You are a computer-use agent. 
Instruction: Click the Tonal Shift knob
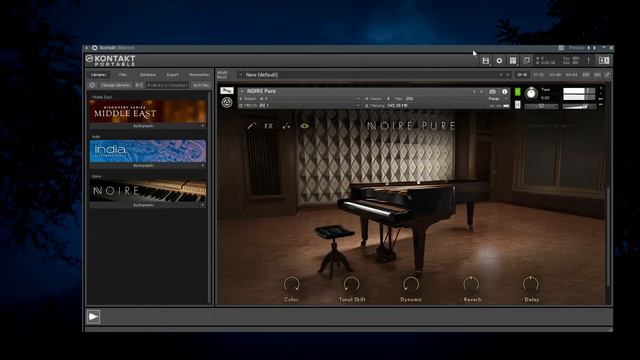(351, 284)
